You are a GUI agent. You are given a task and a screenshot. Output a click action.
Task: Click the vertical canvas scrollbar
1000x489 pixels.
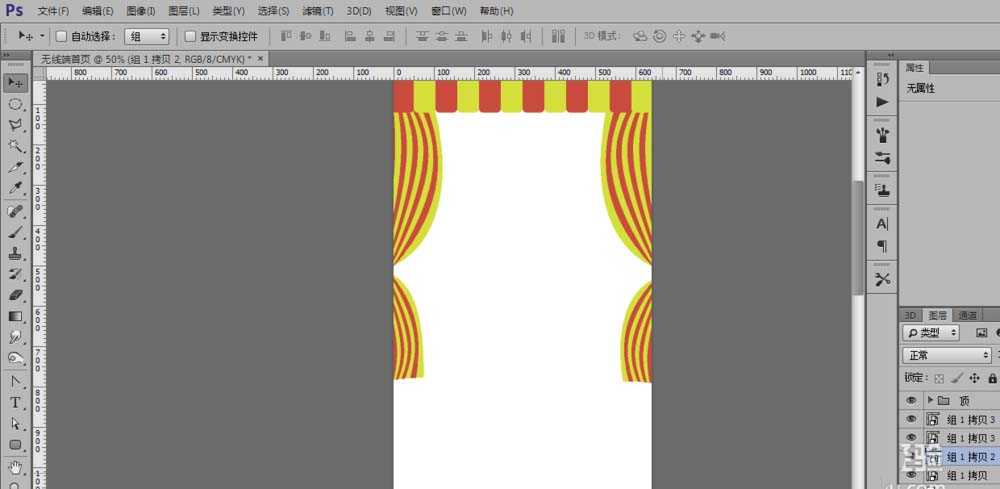click(857, 238)
